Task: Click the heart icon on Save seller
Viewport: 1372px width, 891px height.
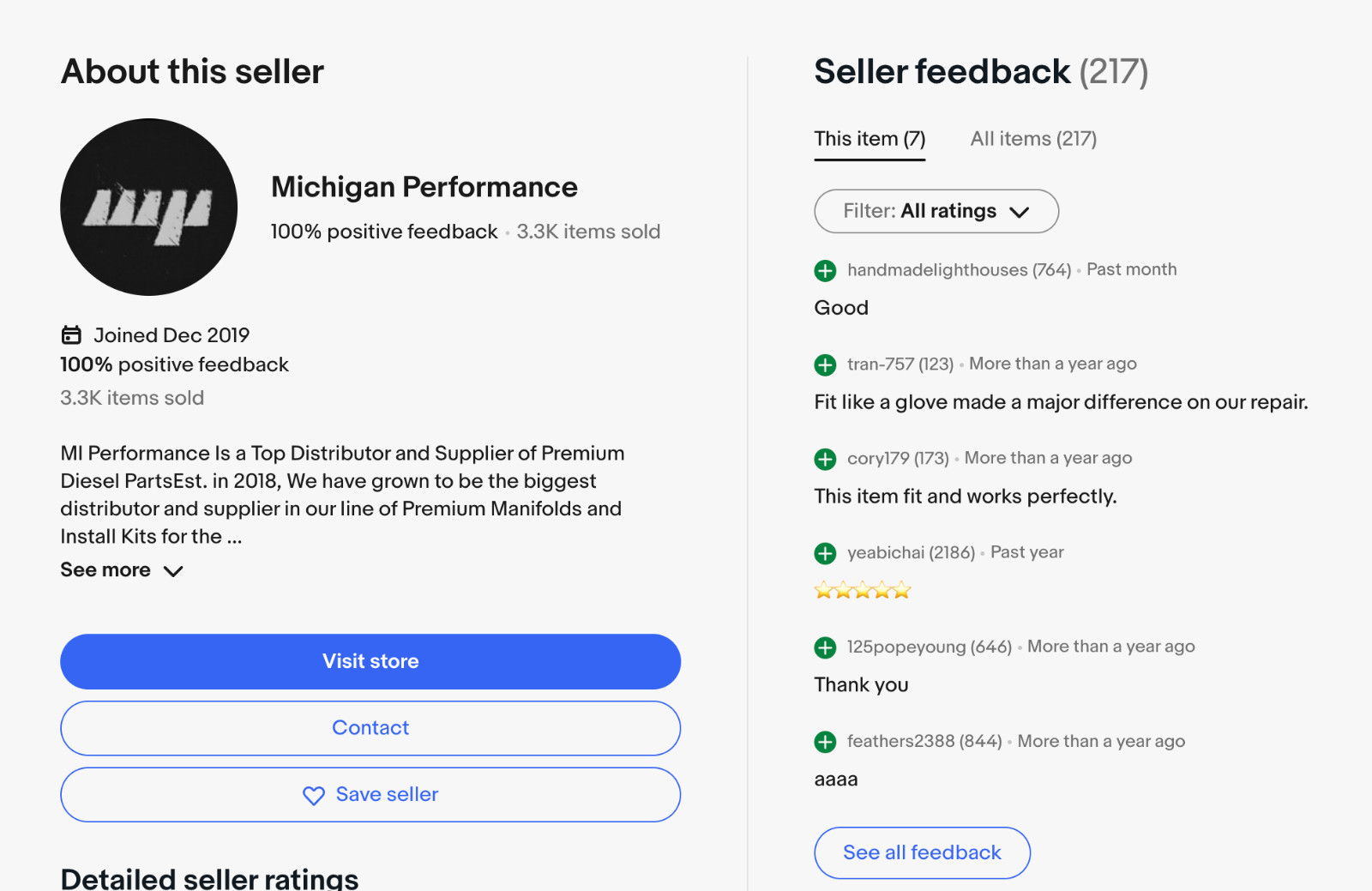Action: pos(314,796)
